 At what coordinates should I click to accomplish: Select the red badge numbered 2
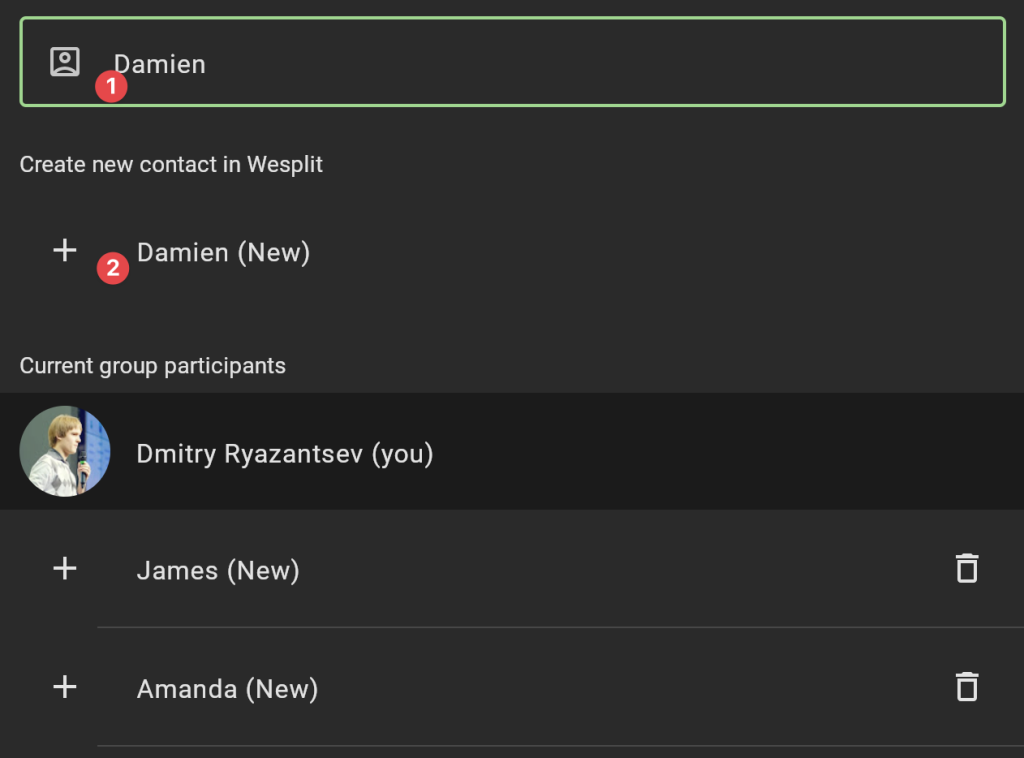tap(112, 268)
